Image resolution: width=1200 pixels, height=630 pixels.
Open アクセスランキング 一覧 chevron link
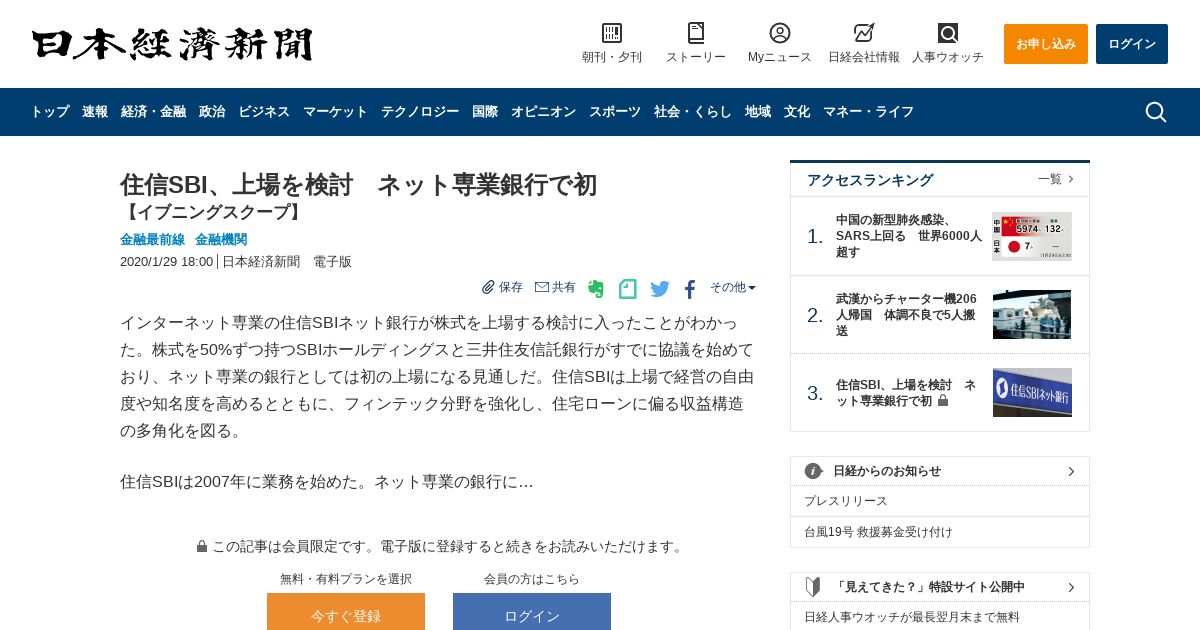(1056, 179)
